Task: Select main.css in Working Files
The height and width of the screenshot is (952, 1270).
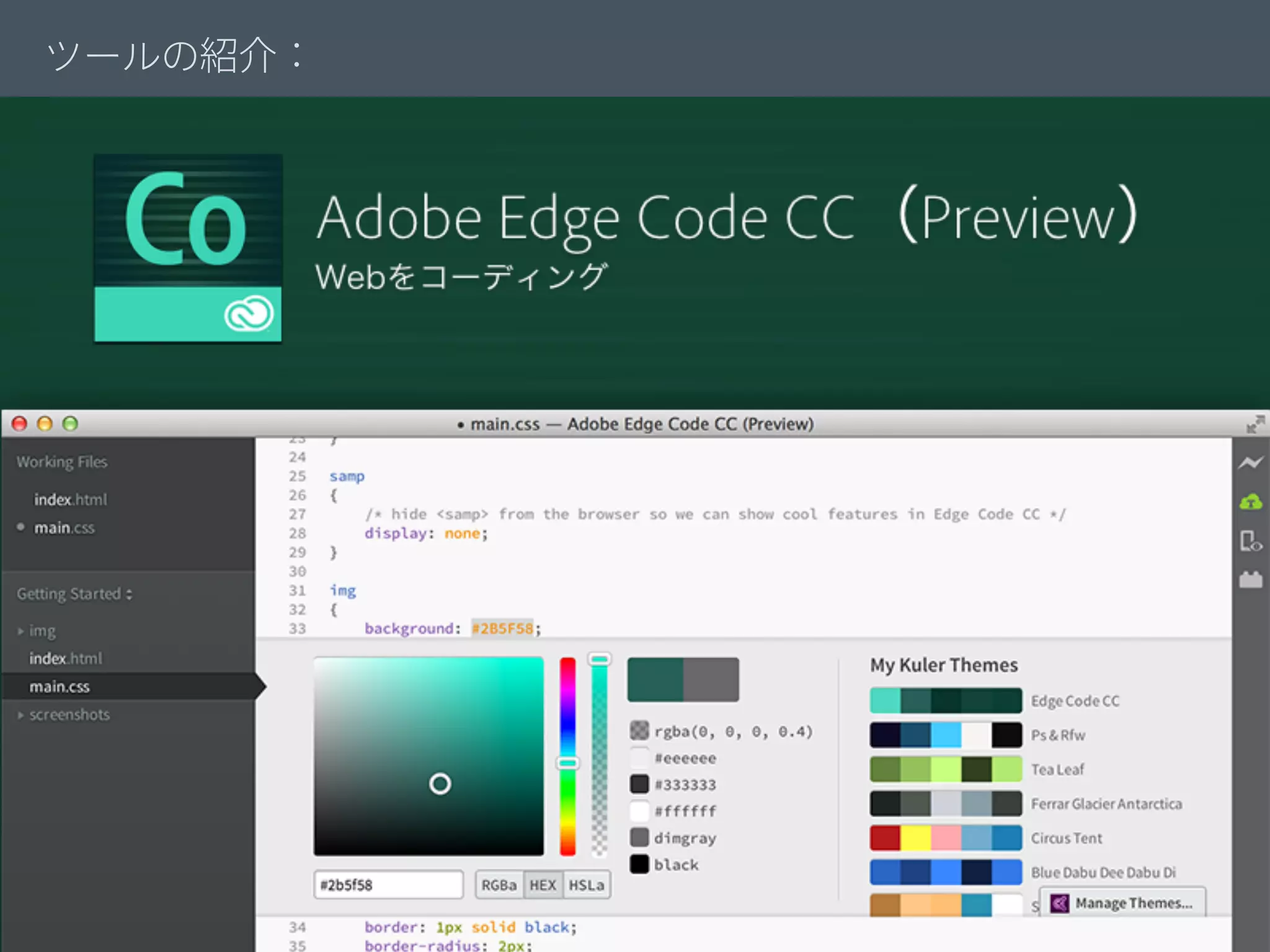Action: (64, 527)
